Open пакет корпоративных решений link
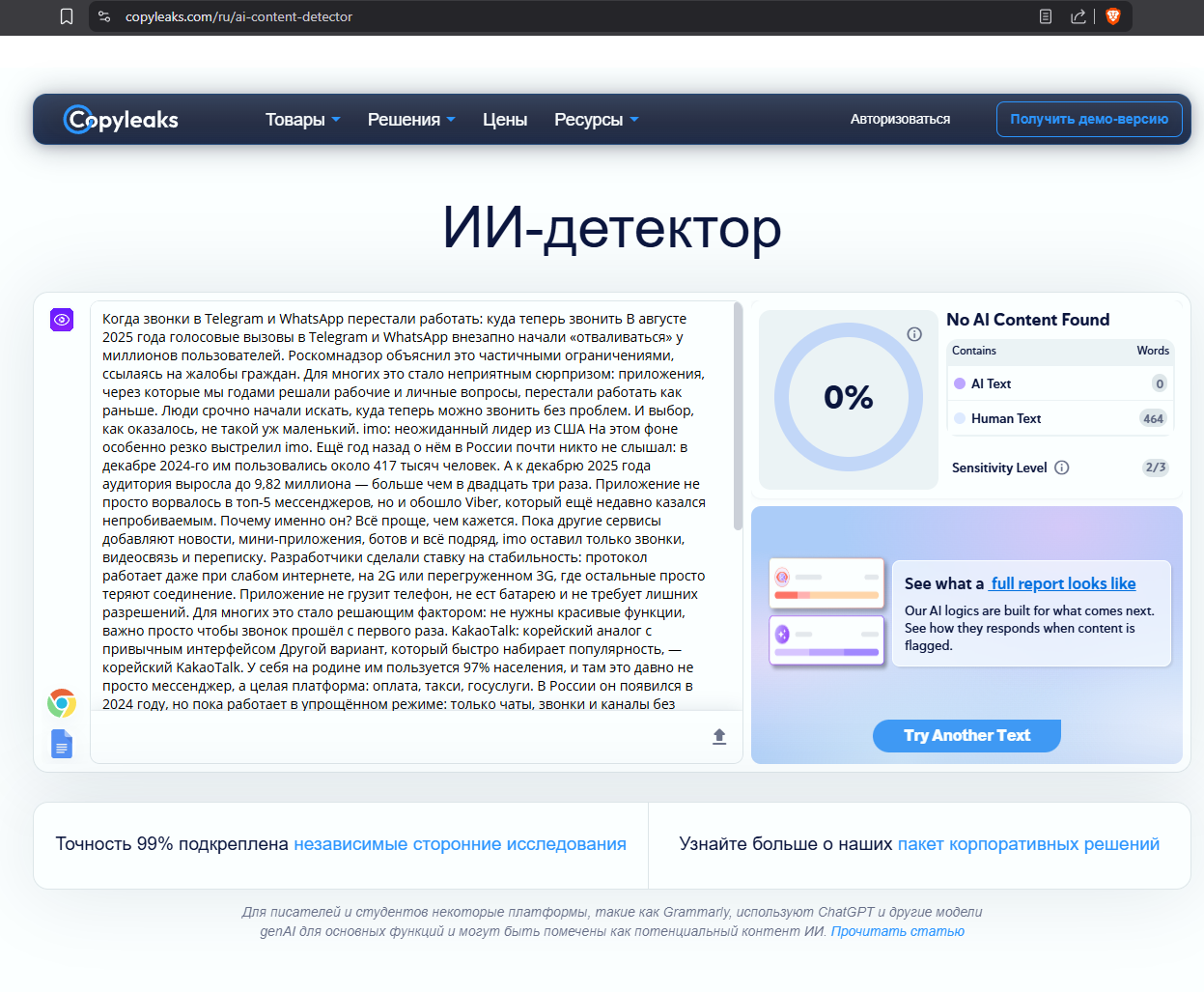1204x992 pixels. (1028, 844)
